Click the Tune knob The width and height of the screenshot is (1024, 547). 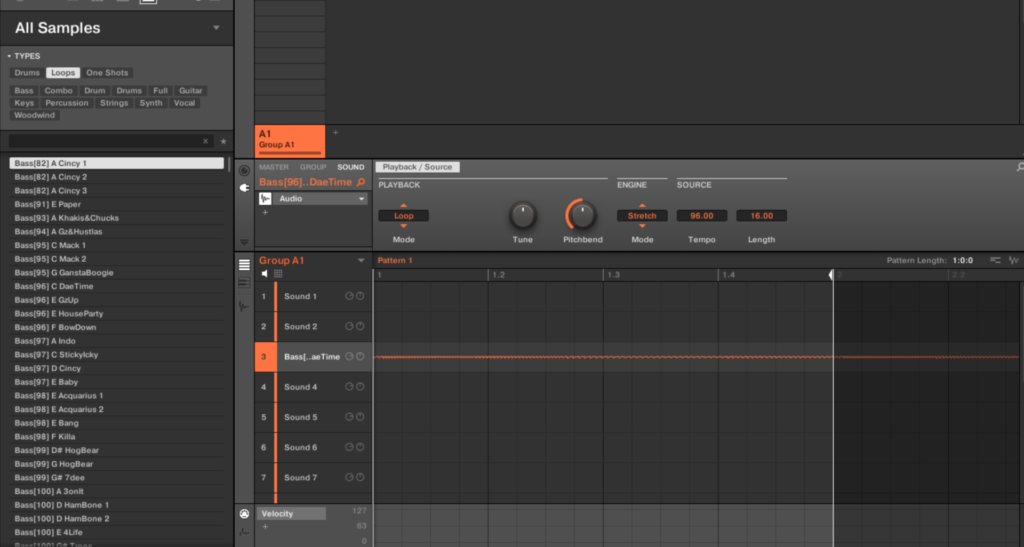point(522,214)
